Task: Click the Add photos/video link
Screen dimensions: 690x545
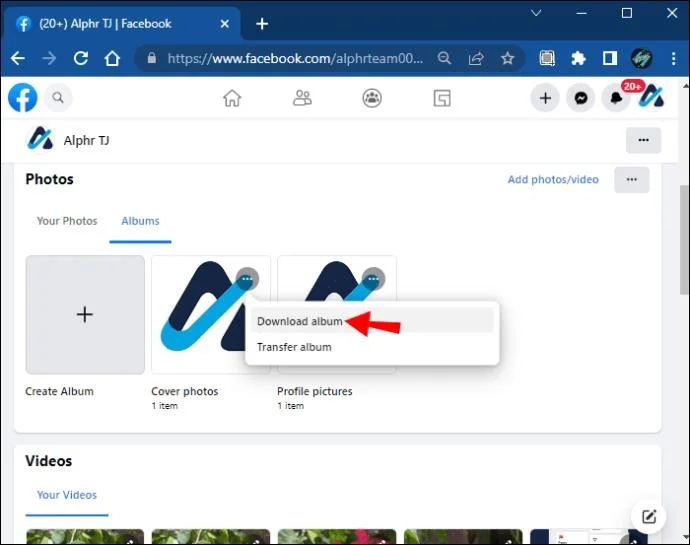Action: 553,180
